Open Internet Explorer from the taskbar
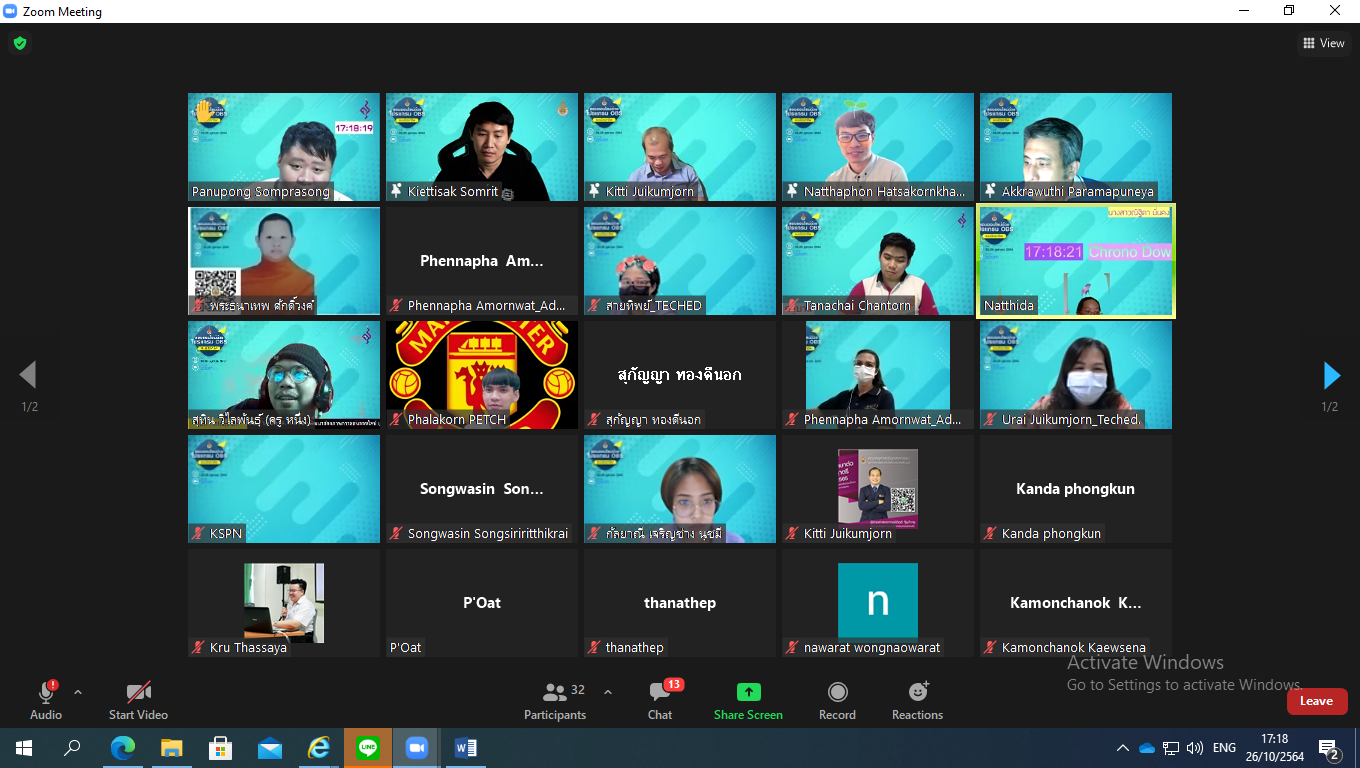The image size is (1360, 768). click(318, 748)
